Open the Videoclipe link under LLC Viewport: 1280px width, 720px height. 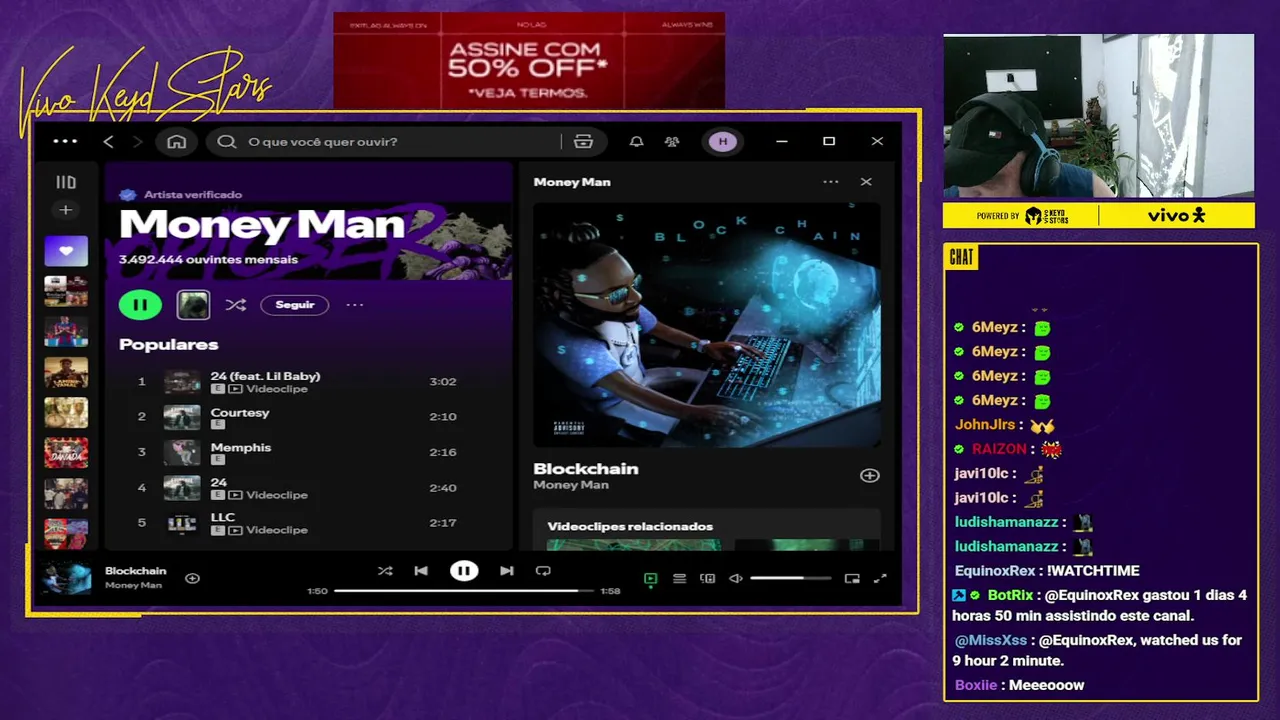(x=277, y=530)
